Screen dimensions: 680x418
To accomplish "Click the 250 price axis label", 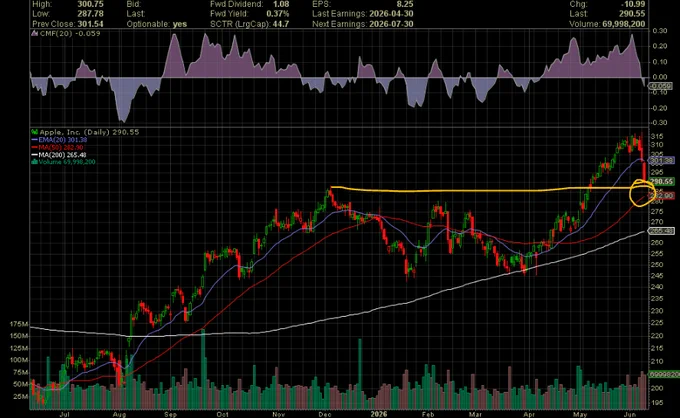I will (x=656, y=265).
